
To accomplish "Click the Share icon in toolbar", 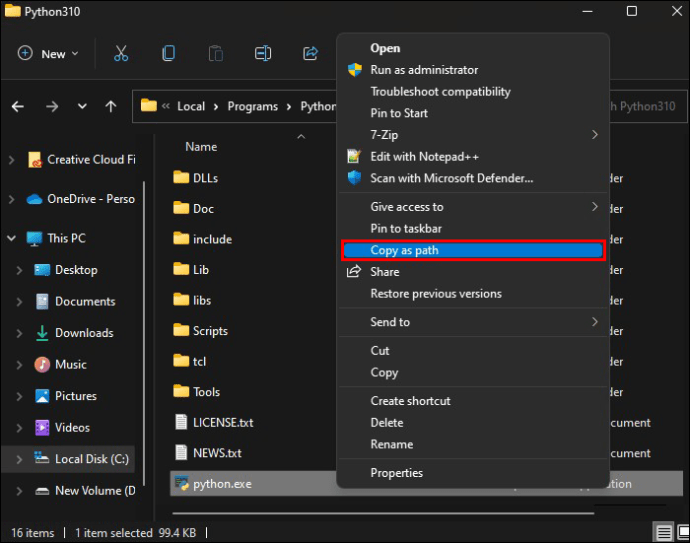I will tap(310, 54).
